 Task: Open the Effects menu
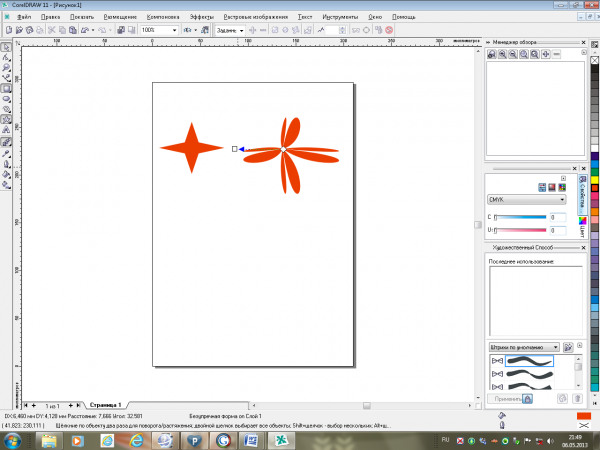202,17
